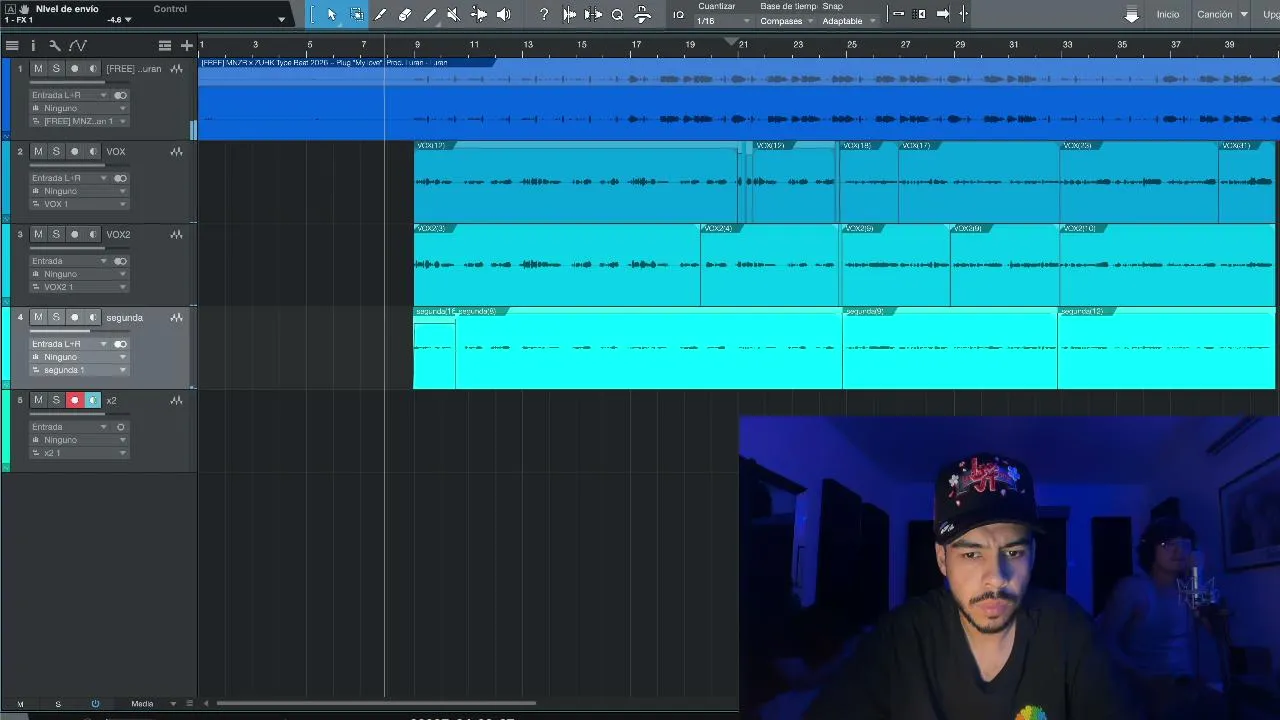Select the Bend tool
This screenshot has height=720, width=1280.
(479, 14)
